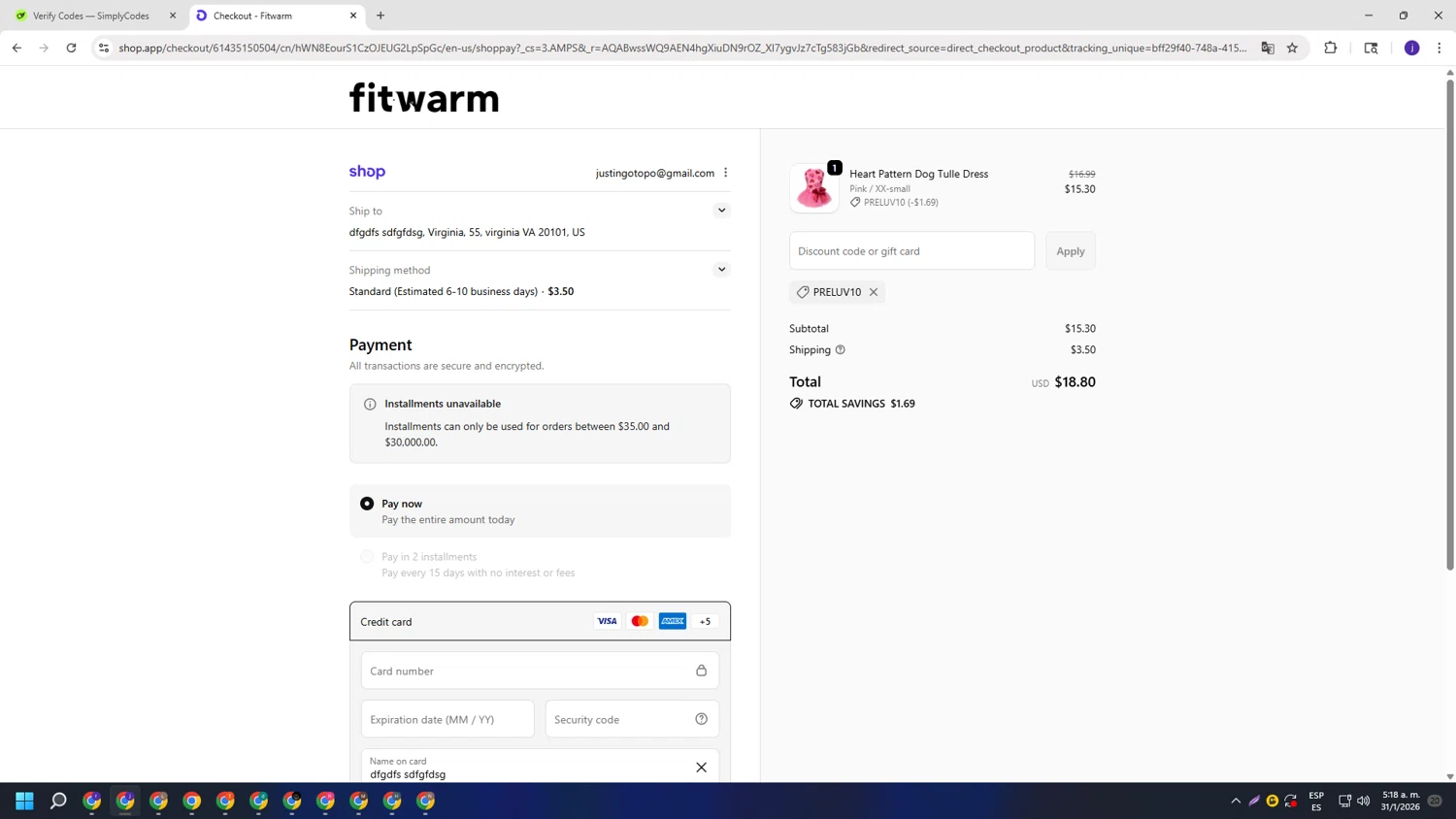The image size is (1456, 819).
Task: Open the Chrome three-dot menu
Action: click(x=1439, y=48)
